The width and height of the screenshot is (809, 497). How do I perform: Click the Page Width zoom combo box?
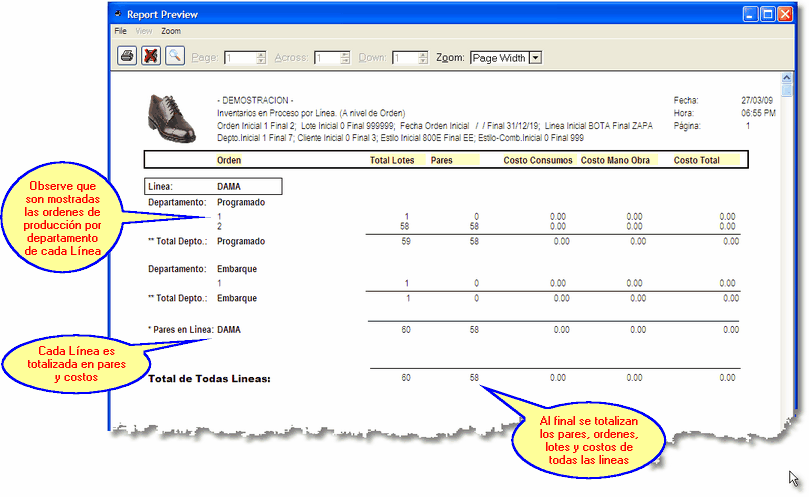(499, 58)
